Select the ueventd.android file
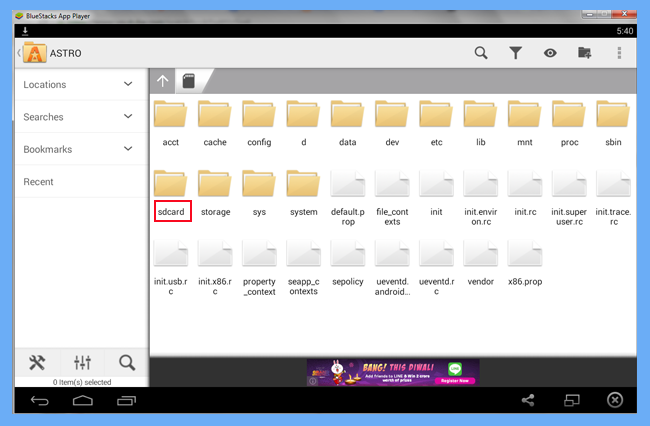650x426 pixels. point(392,268)
